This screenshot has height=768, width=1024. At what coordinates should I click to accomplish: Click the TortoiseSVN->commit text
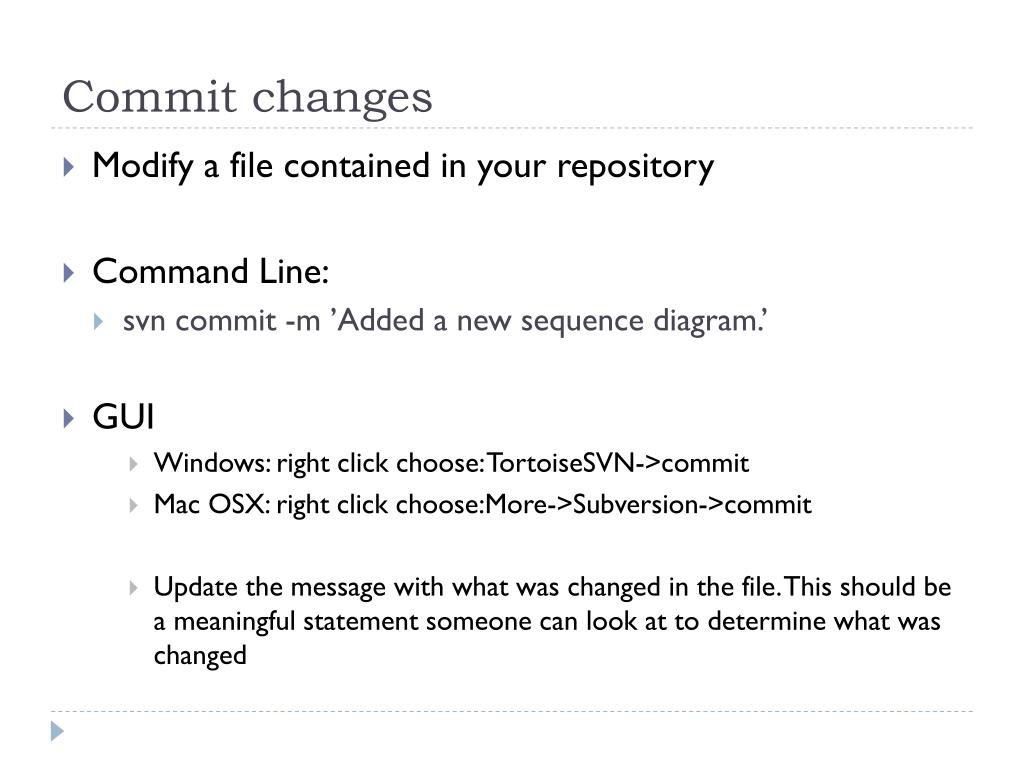(618, 463)
